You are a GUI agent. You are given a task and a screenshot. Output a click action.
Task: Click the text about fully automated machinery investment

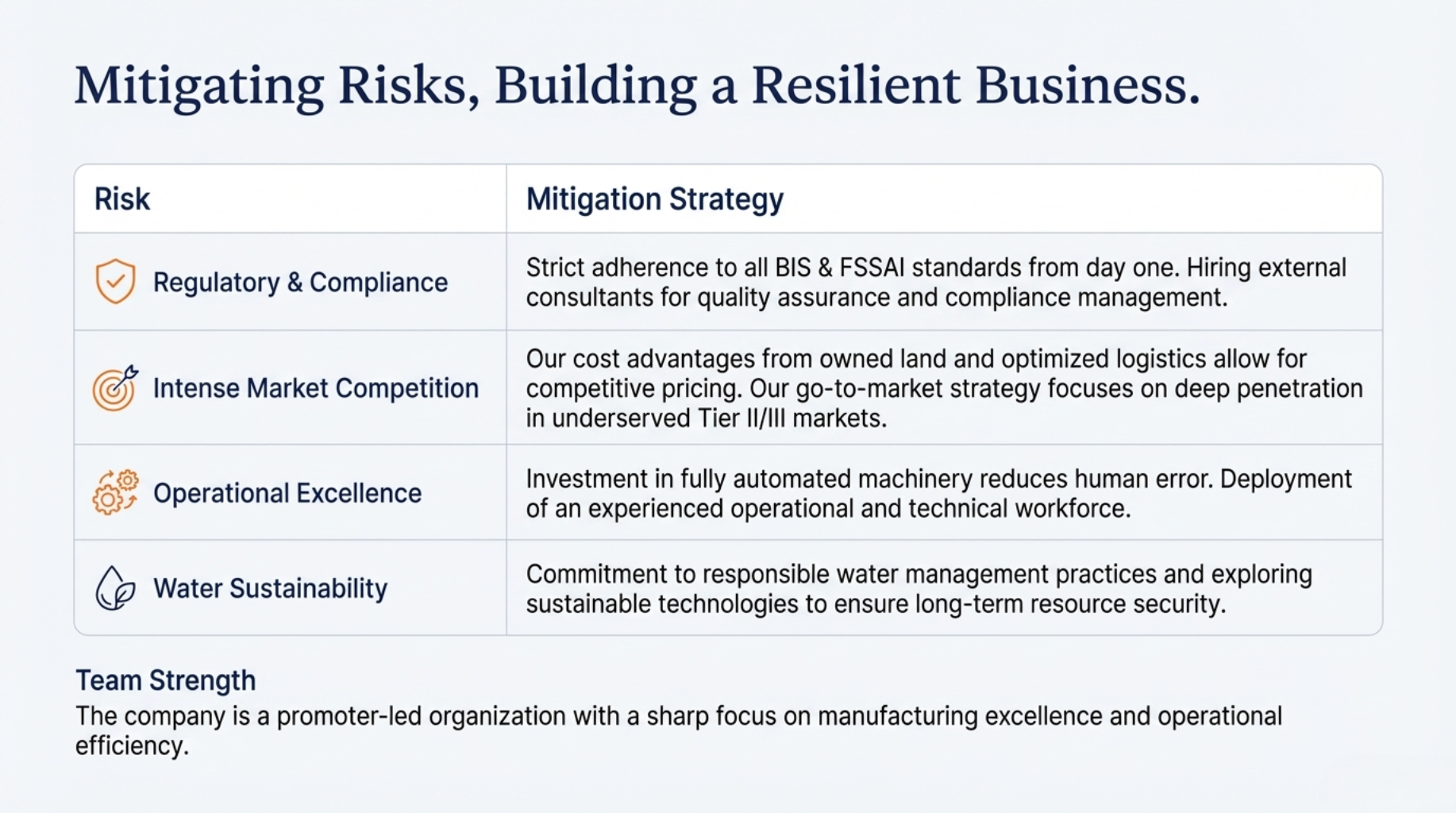click(x=938, y=493)
